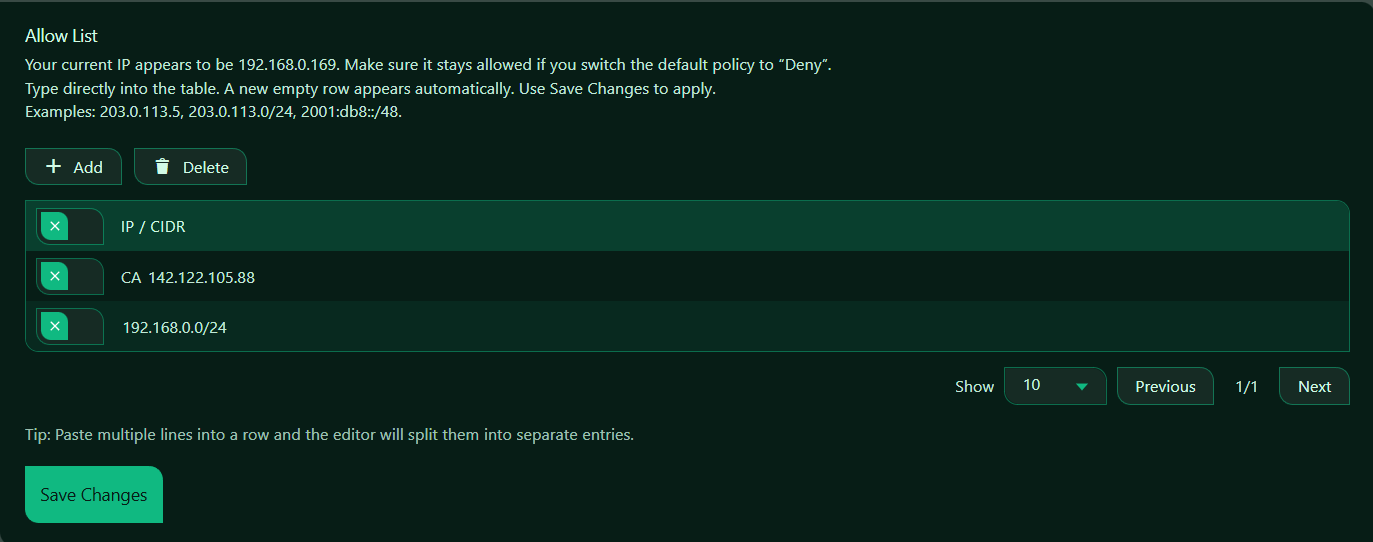Image resolution: width=1373 pixels, height=542 pixels.
Task: Edit the 142.122.105.88 address cell
Action: pos(201,277)
